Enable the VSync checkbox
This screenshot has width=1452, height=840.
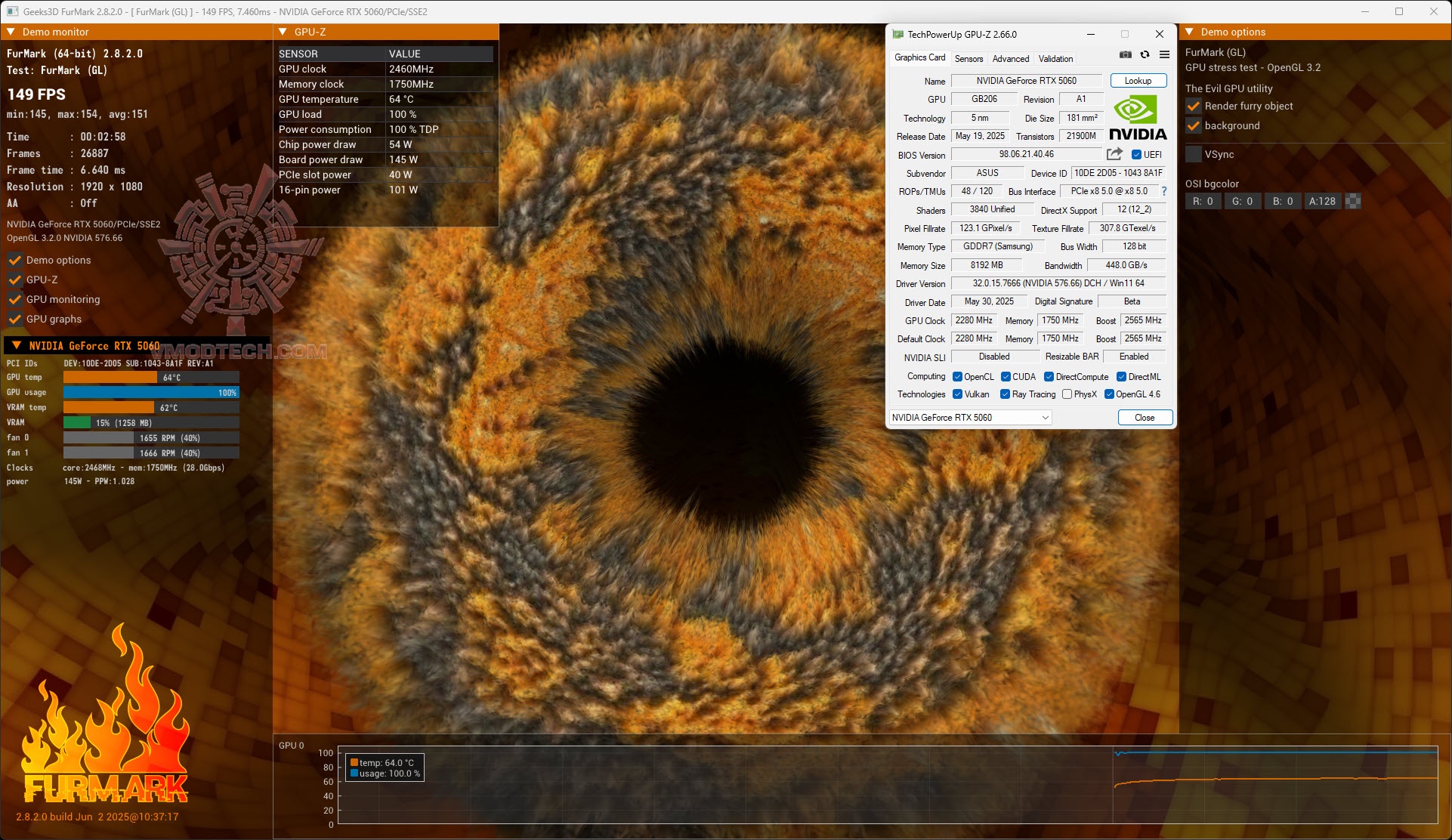(x=1194, y=154)
